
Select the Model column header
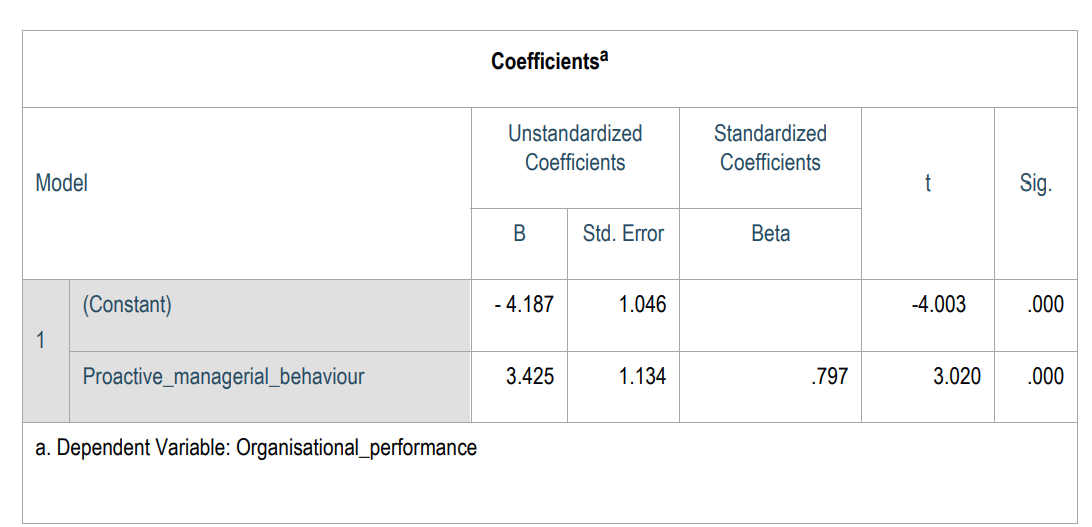[62, 184]
